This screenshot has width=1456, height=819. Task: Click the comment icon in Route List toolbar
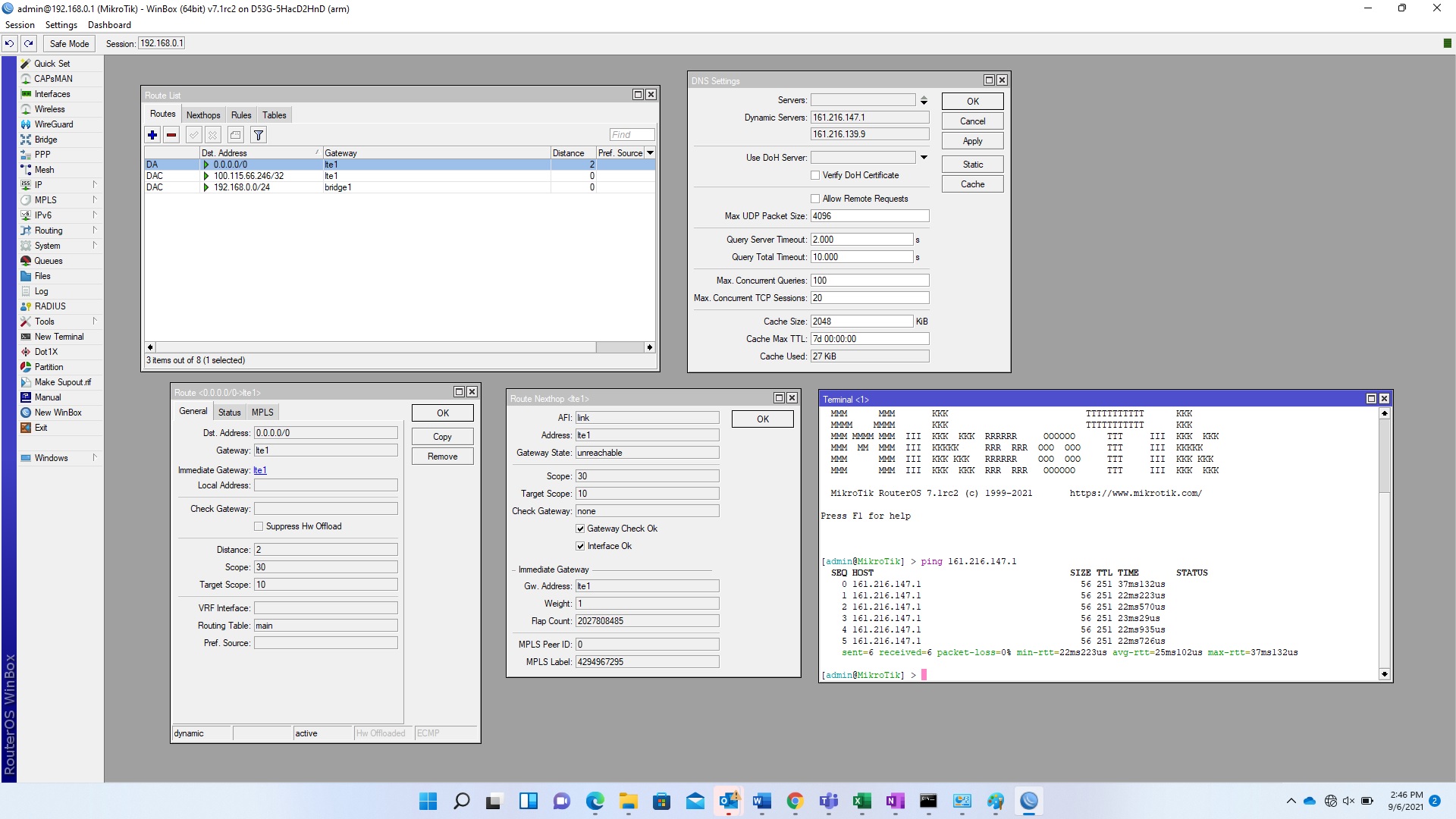pyautogui.click(x=236, y=135)
